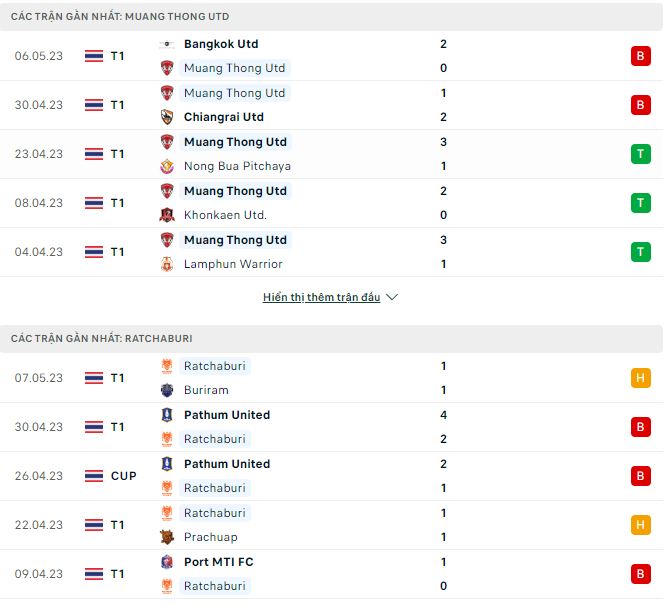This screenshot has width=664, height=606.
Task: Click the chevron next to 'Hiển thị thêm trận đấu'
Action: point(392,298)
